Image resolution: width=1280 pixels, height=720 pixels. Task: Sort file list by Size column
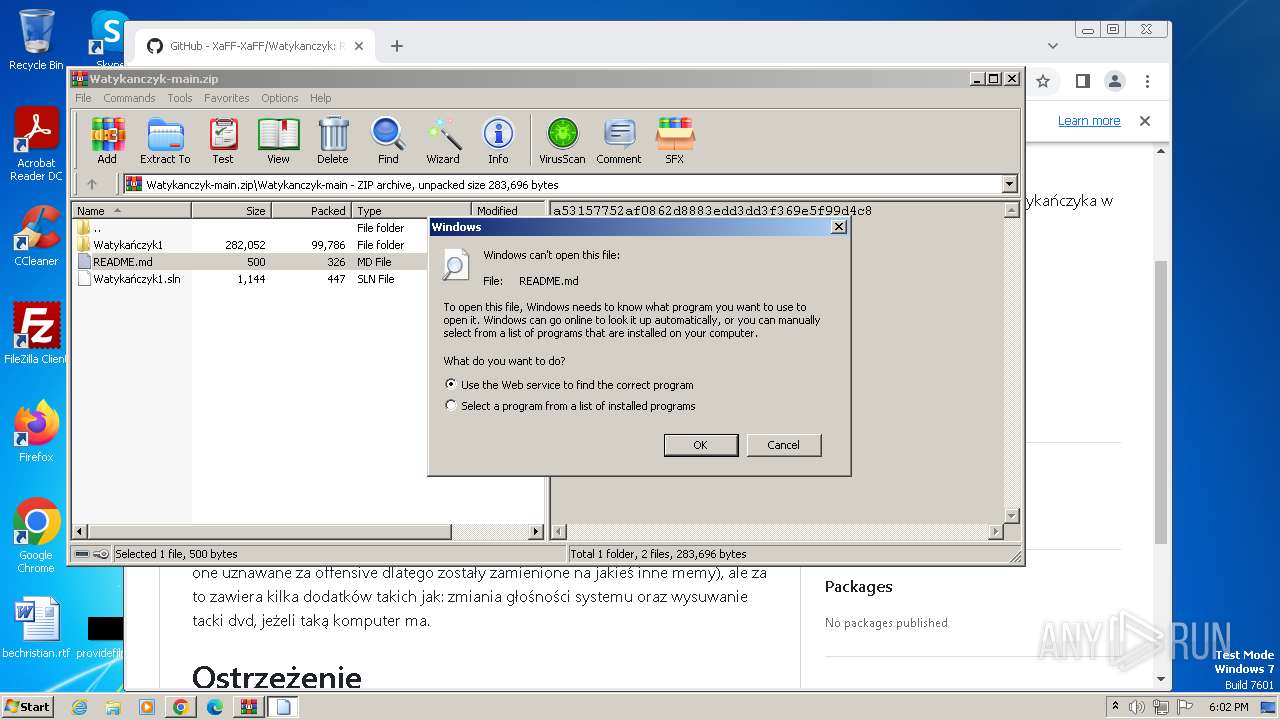point(231,210)
